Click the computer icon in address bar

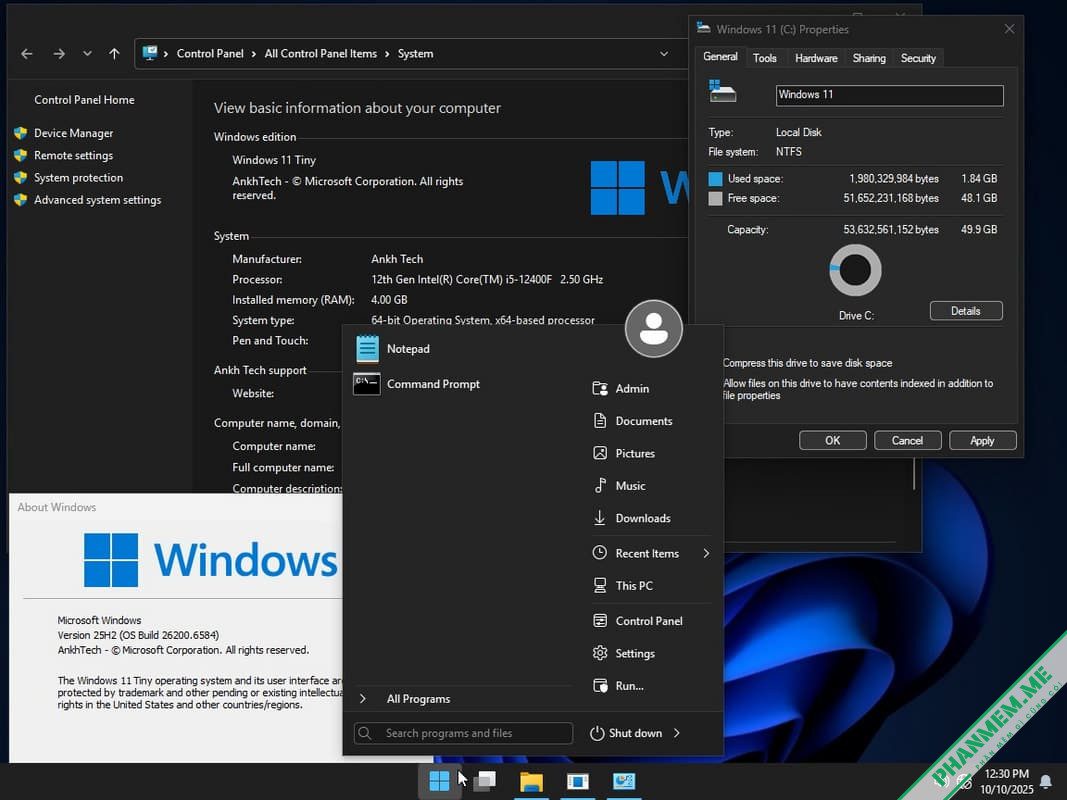pos(150,53)
